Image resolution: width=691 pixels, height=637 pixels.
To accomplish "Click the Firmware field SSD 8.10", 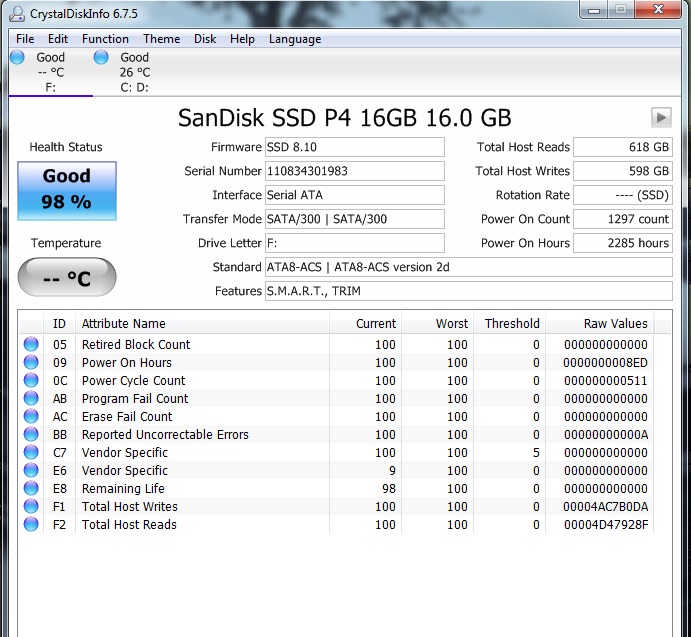I will coord(355,147).
